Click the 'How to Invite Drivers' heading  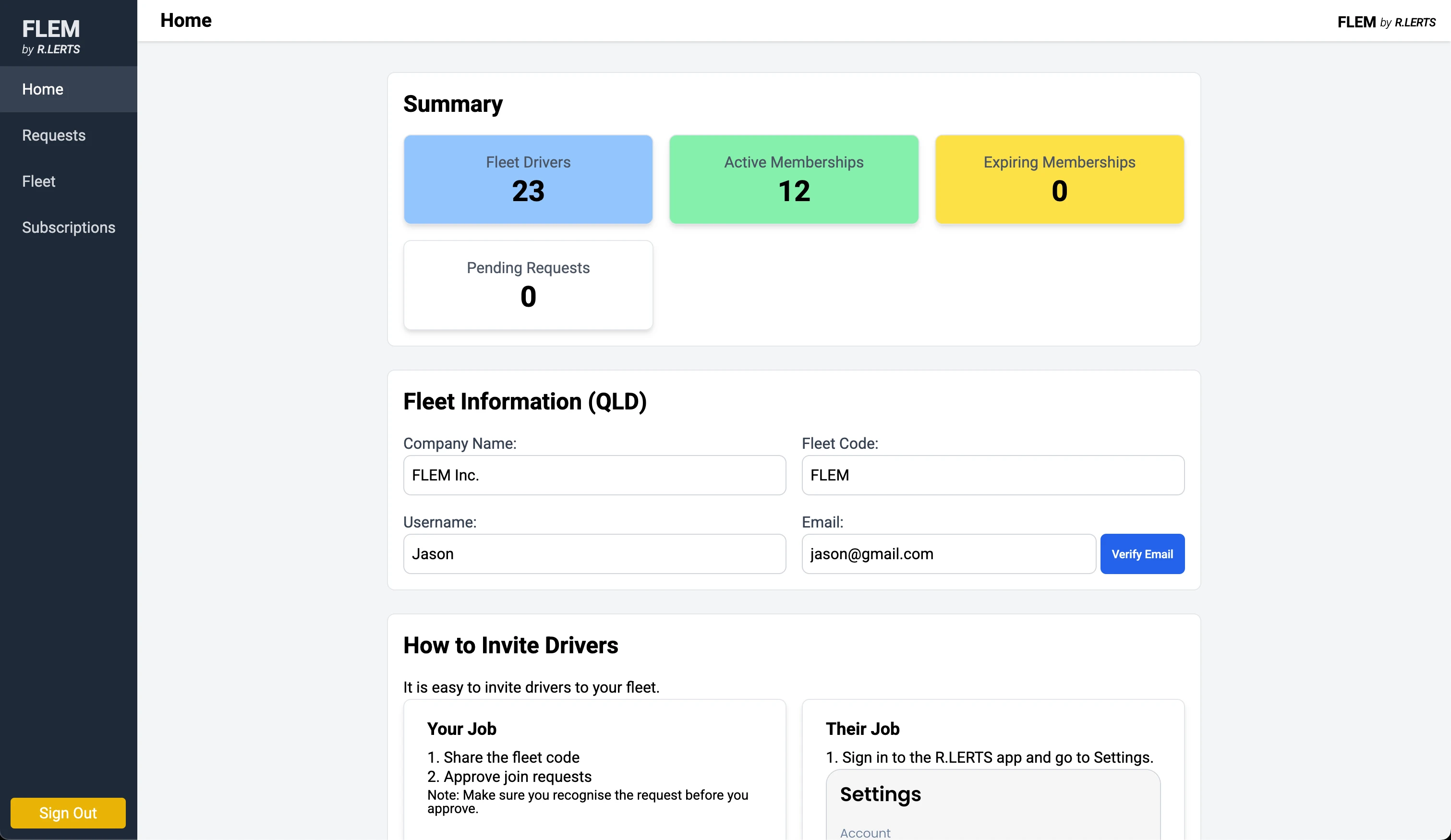click(x=510, y=646)
